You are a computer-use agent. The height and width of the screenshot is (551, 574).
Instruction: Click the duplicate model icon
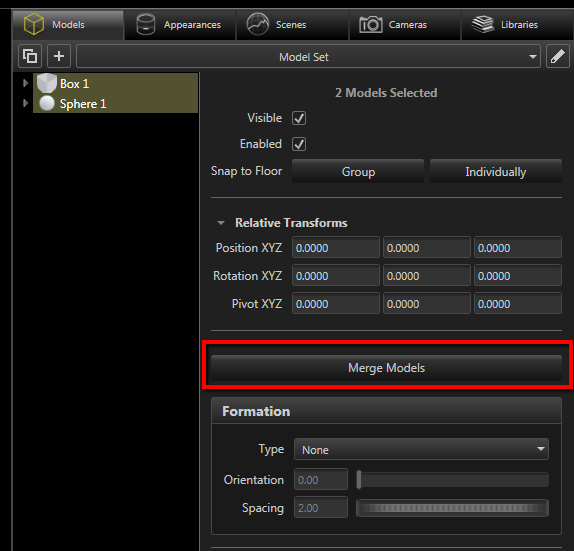[x=30, y=56]
